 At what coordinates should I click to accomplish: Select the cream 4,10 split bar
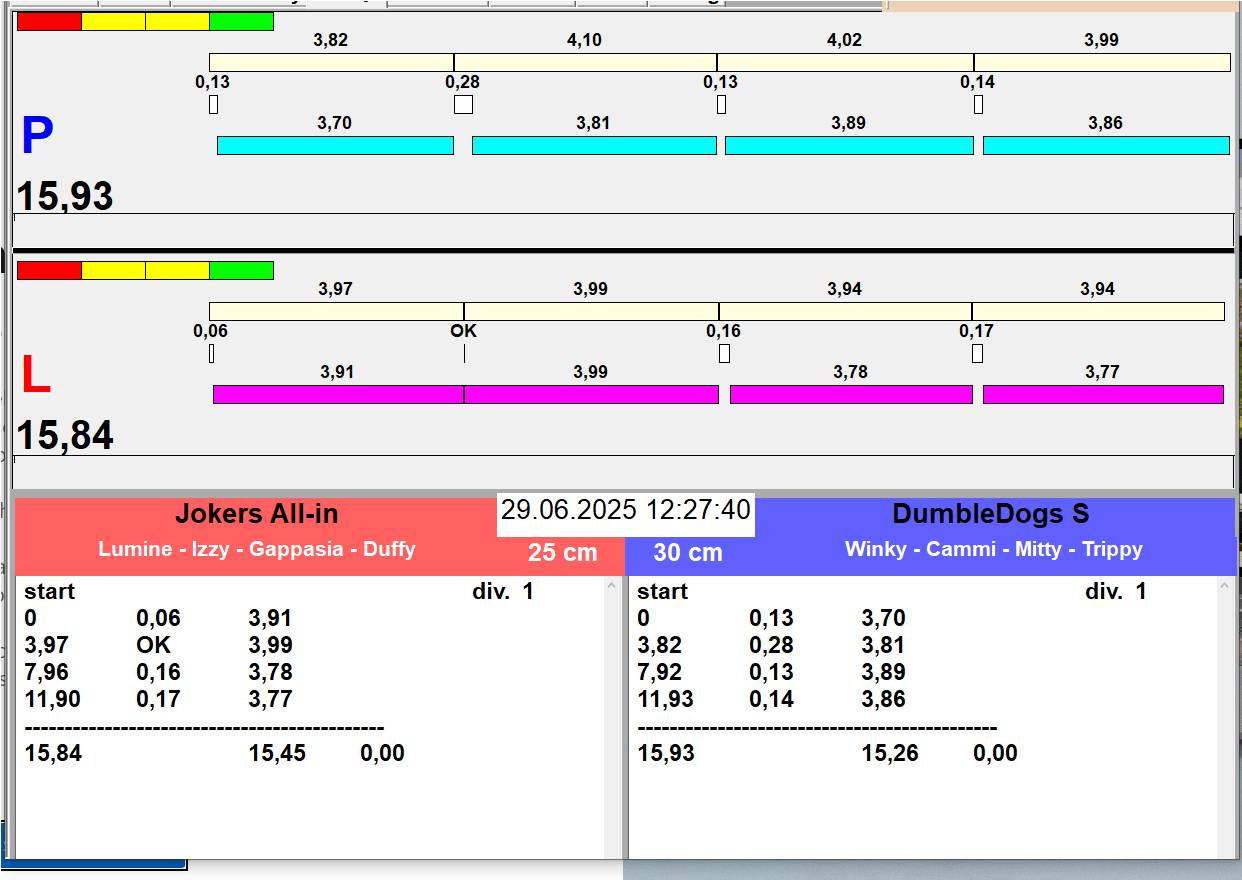[585, 62]
